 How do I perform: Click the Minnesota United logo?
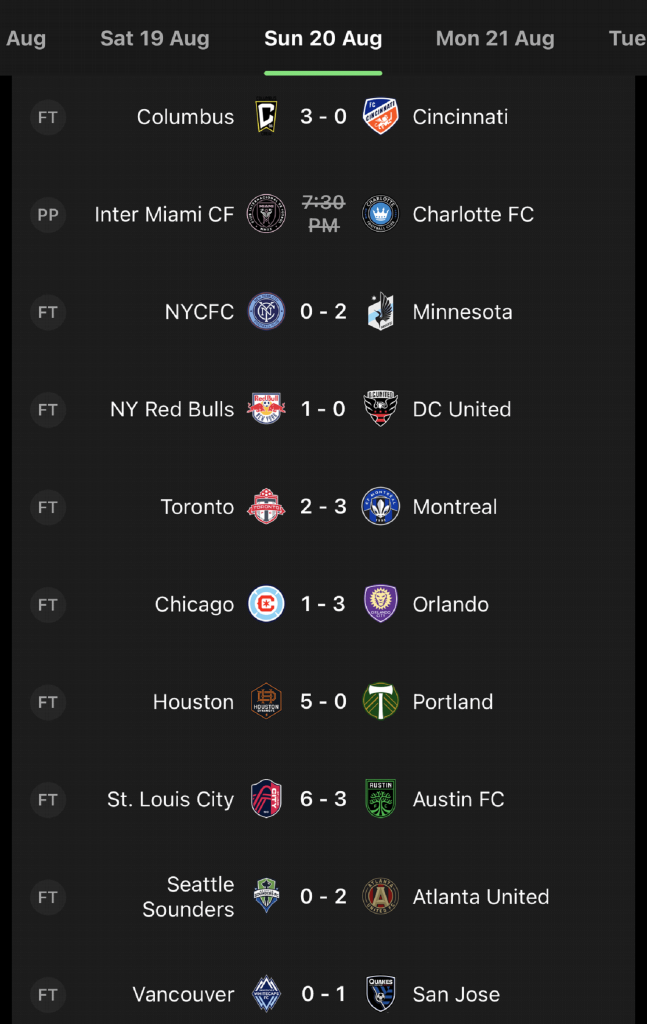(381, 312)
